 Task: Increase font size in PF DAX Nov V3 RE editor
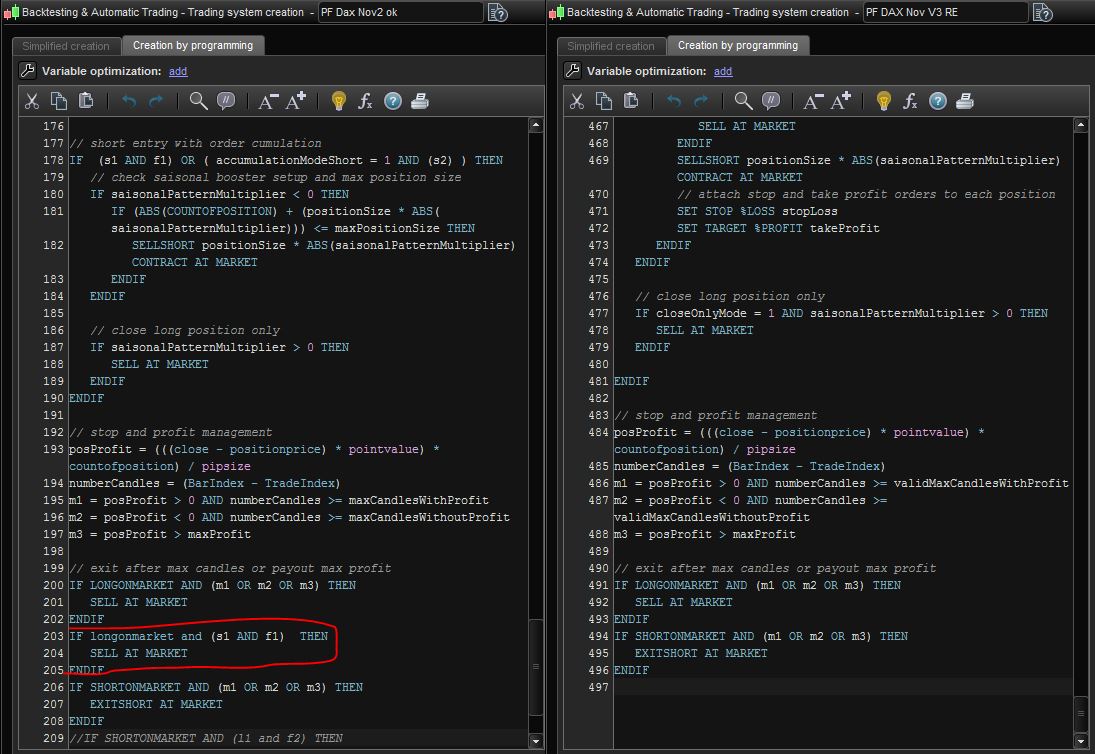coord(841,101)
